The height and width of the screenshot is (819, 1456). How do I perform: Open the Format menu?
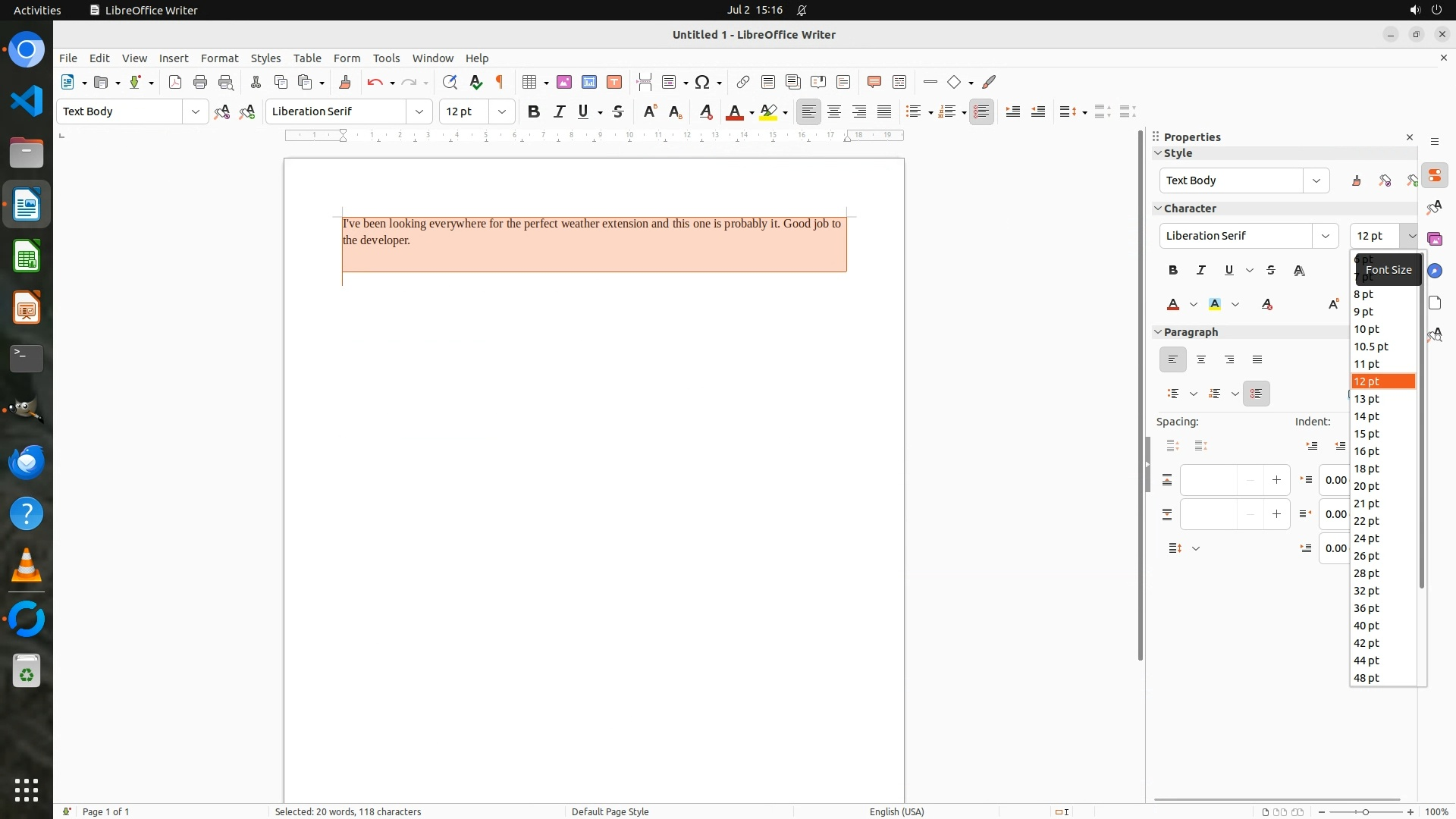point(219,58)
